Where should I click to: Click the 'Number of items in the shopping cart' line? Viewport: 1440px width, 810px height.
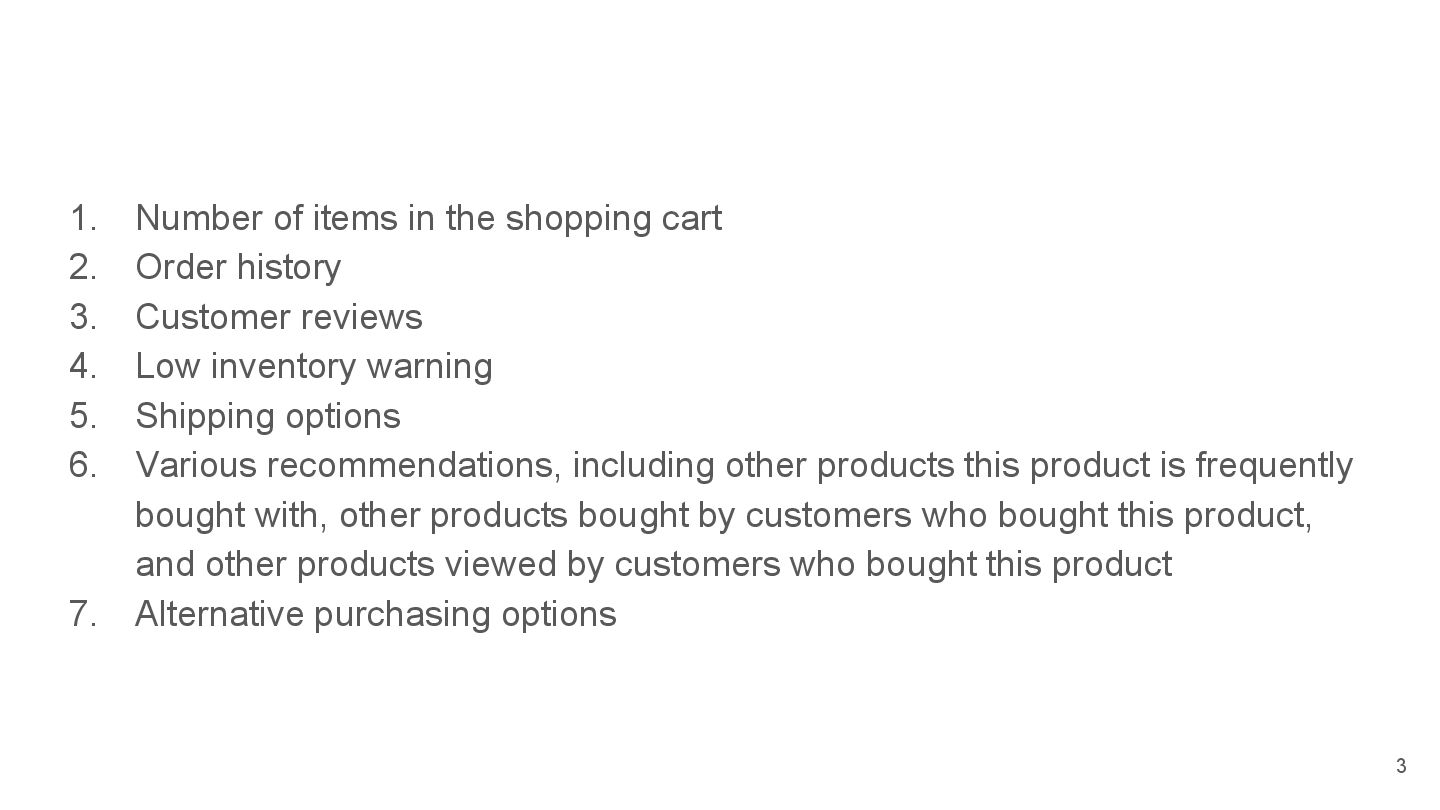click(x=428, y=218)
